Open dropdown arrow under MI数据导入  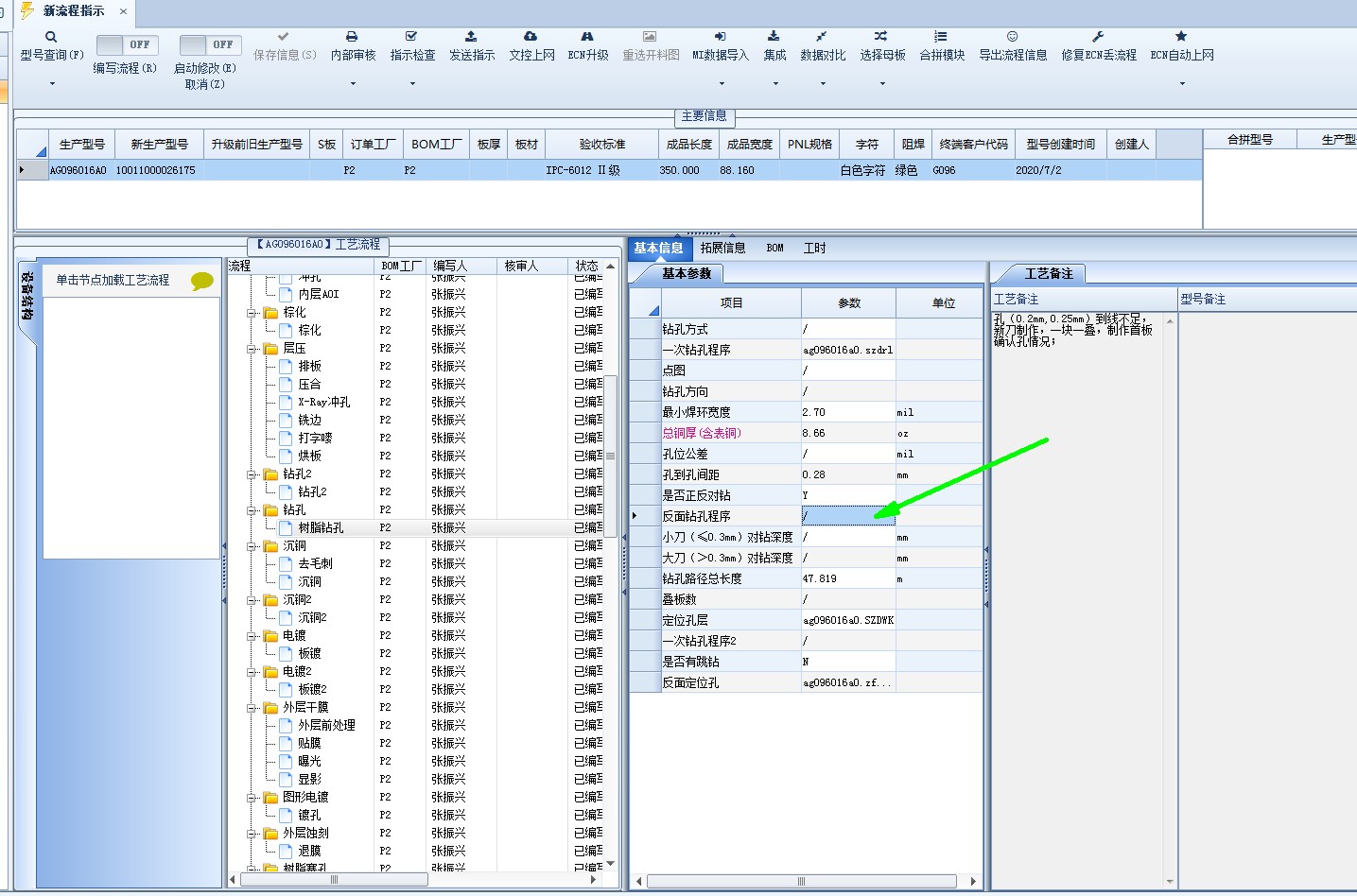pyautogui.click(x=721, y=83)
